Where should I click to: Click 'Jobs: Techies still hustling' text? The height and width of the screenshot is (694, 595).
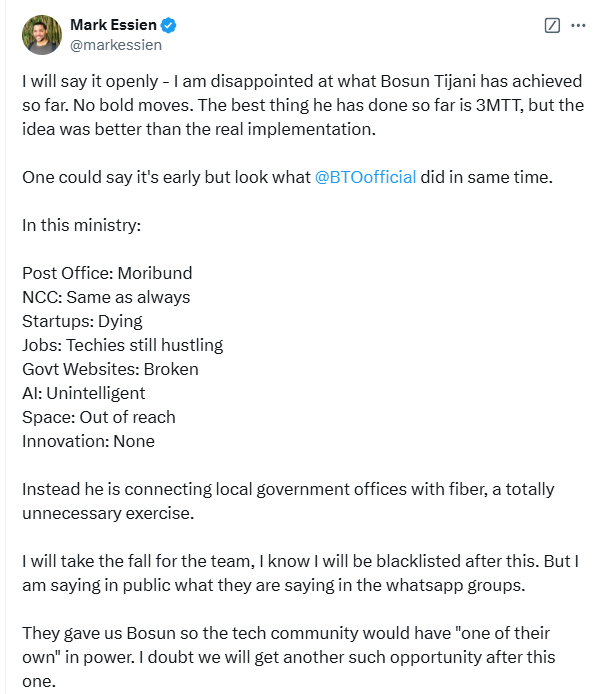123,345
